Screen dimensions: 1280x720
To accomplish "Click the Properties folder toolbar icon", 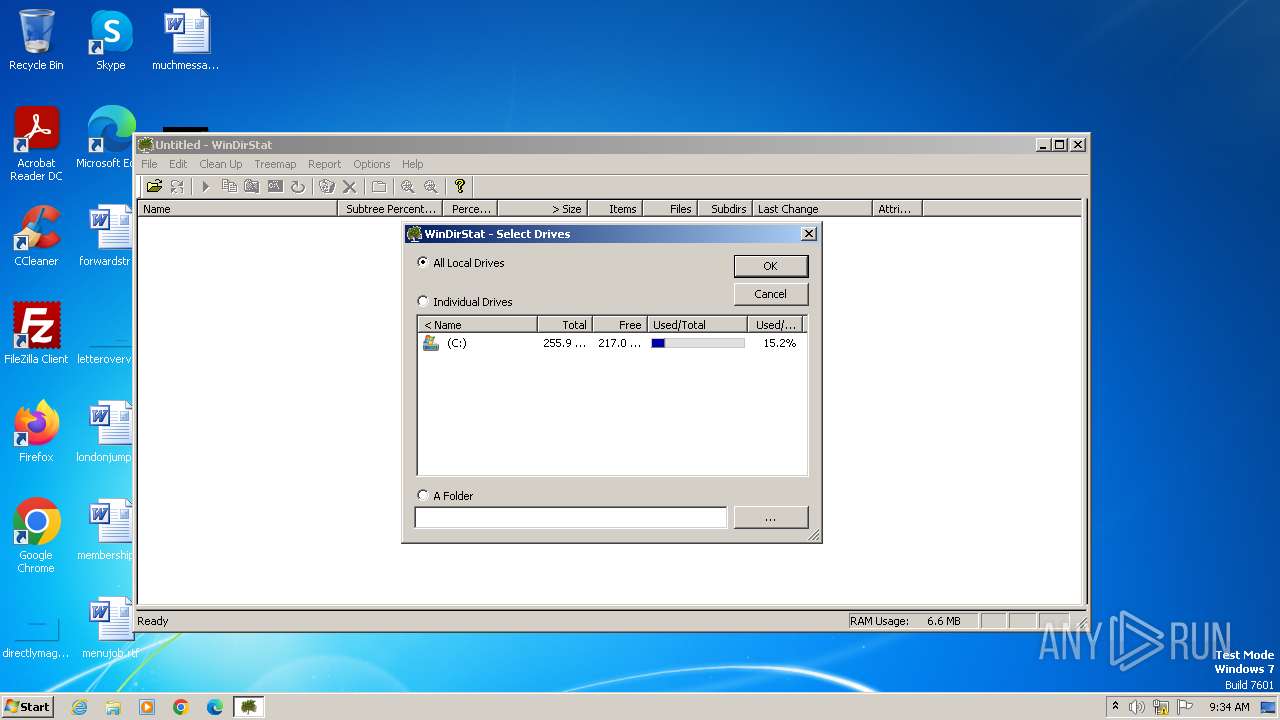I will click(x=378, y=186).
